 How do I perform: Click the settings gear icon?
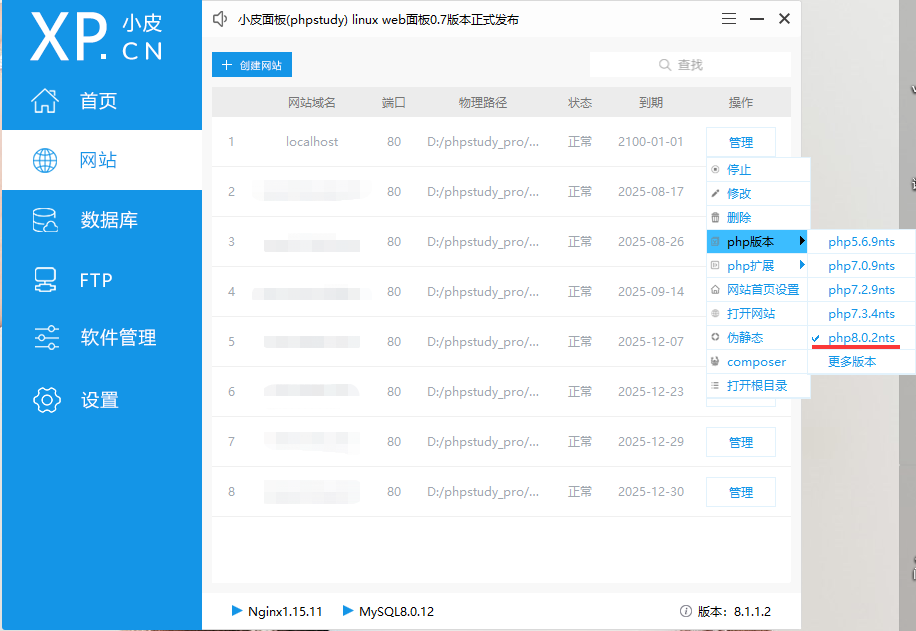click(47, 400)
